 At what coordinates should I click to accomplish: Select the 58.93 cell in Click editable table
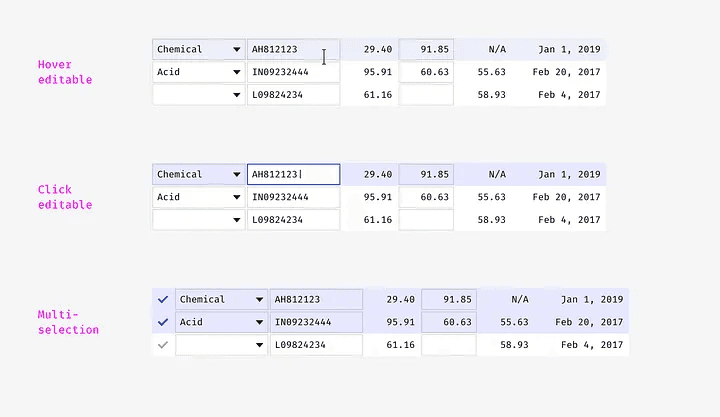click(492, 220)
